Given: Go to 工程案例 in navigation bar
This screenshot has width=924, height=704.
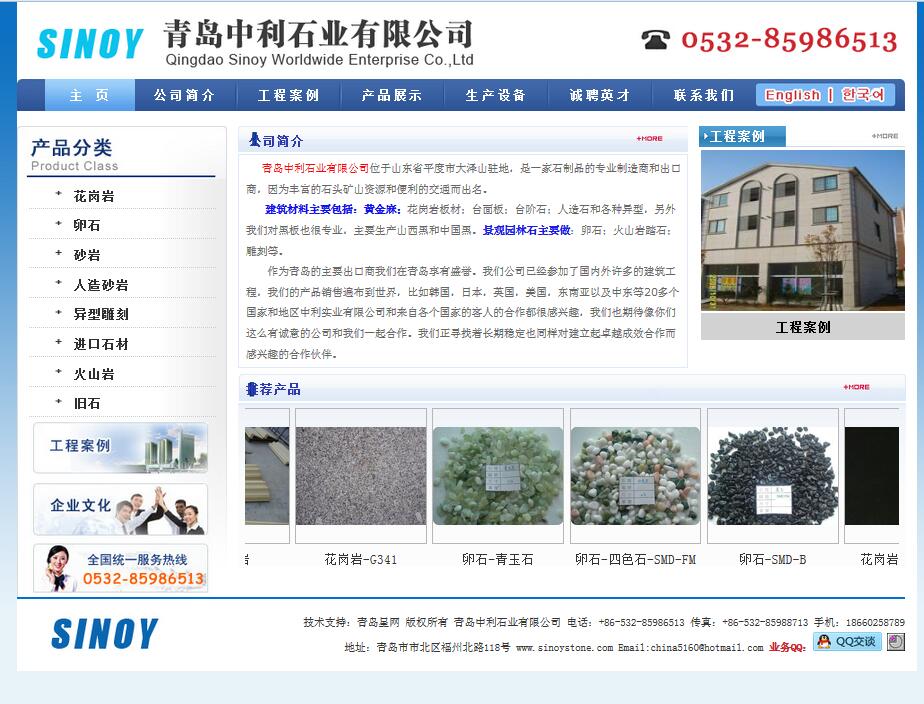Looking at the screenshot, I should click(x=289, y=95).
